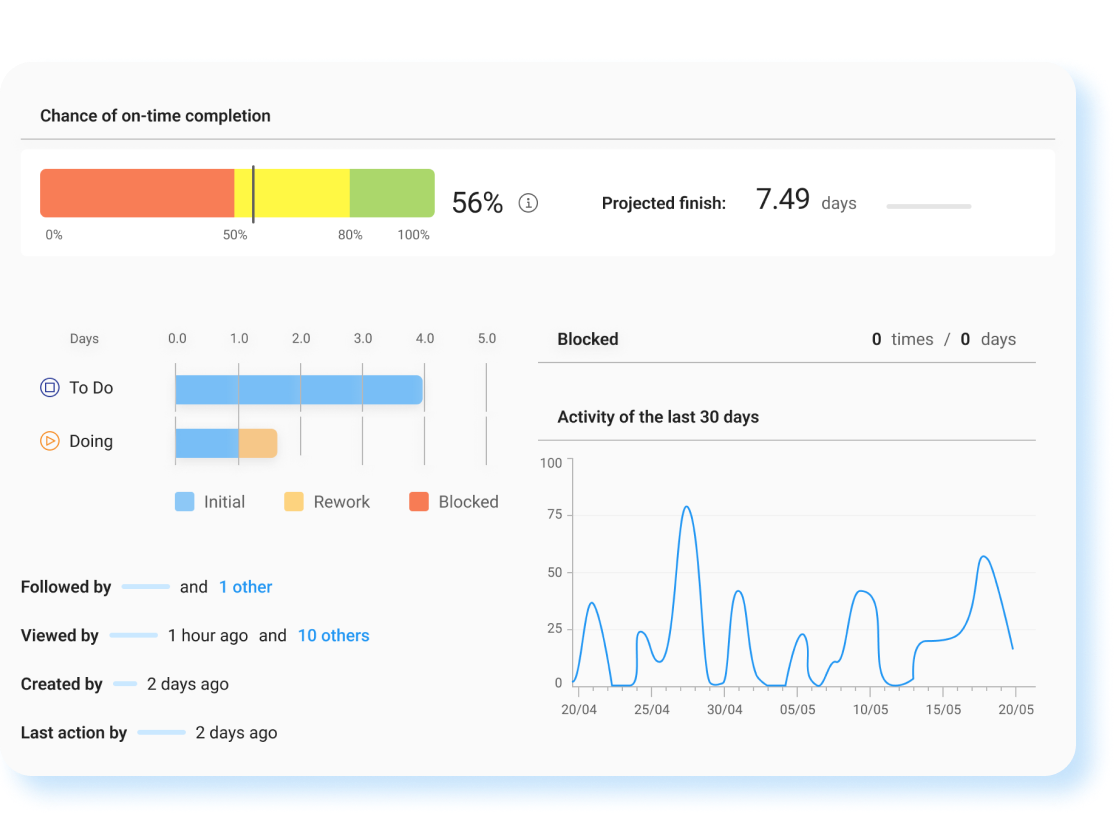The height and width of the screenshot is (840, 1120).
Task: Click the Last action by user placeholder
Action: tap(161, 733)
